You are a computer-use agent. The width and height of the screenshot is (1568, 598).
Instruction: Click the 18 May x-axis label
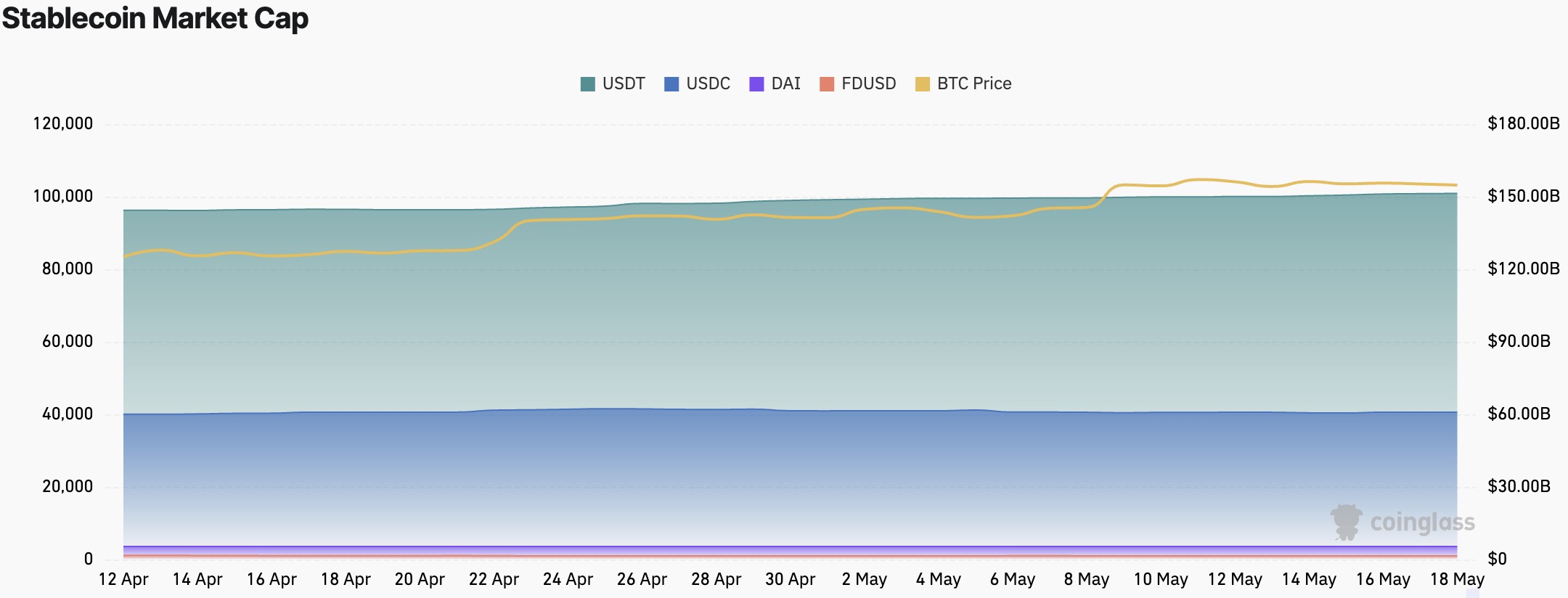(1456, 580)
